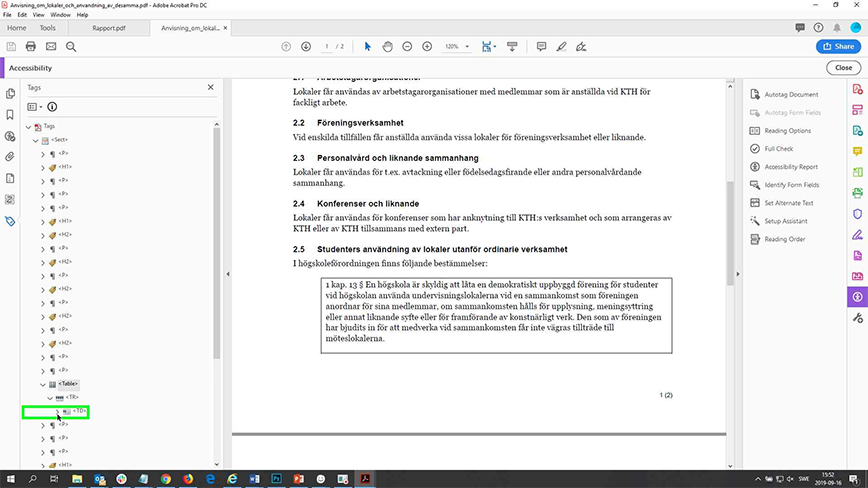Open Windows Start menu
This screenshot has width=868, height=488.
point(10,479)
